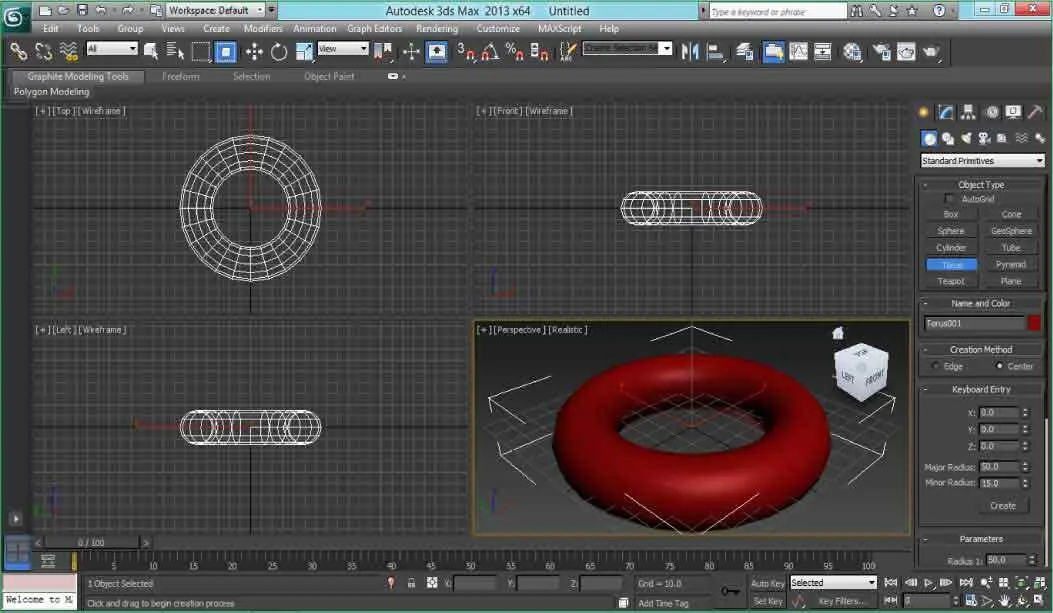Viewport: 1053px width, 613px height.
Task: Click the Major Radius input field
Action: coord(999,467)
